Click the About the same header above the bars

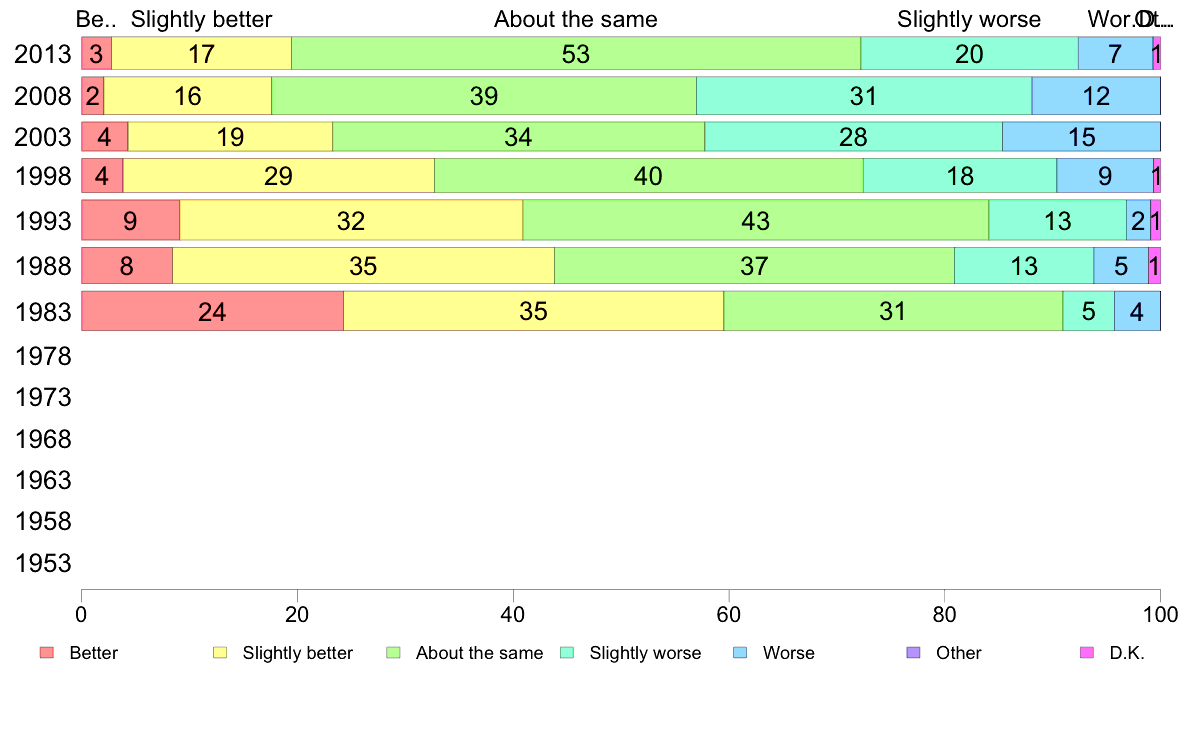pos(576,19)
